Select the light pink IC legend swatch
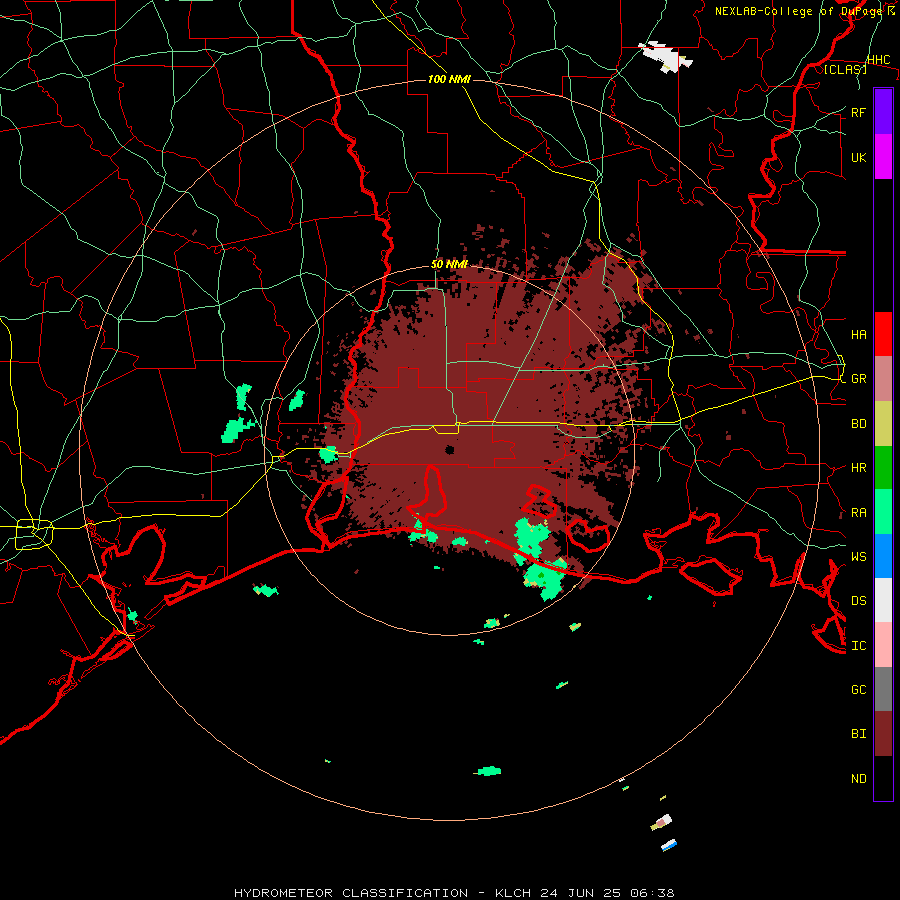This screenshot has width=900, height=900. pos(883,645)
